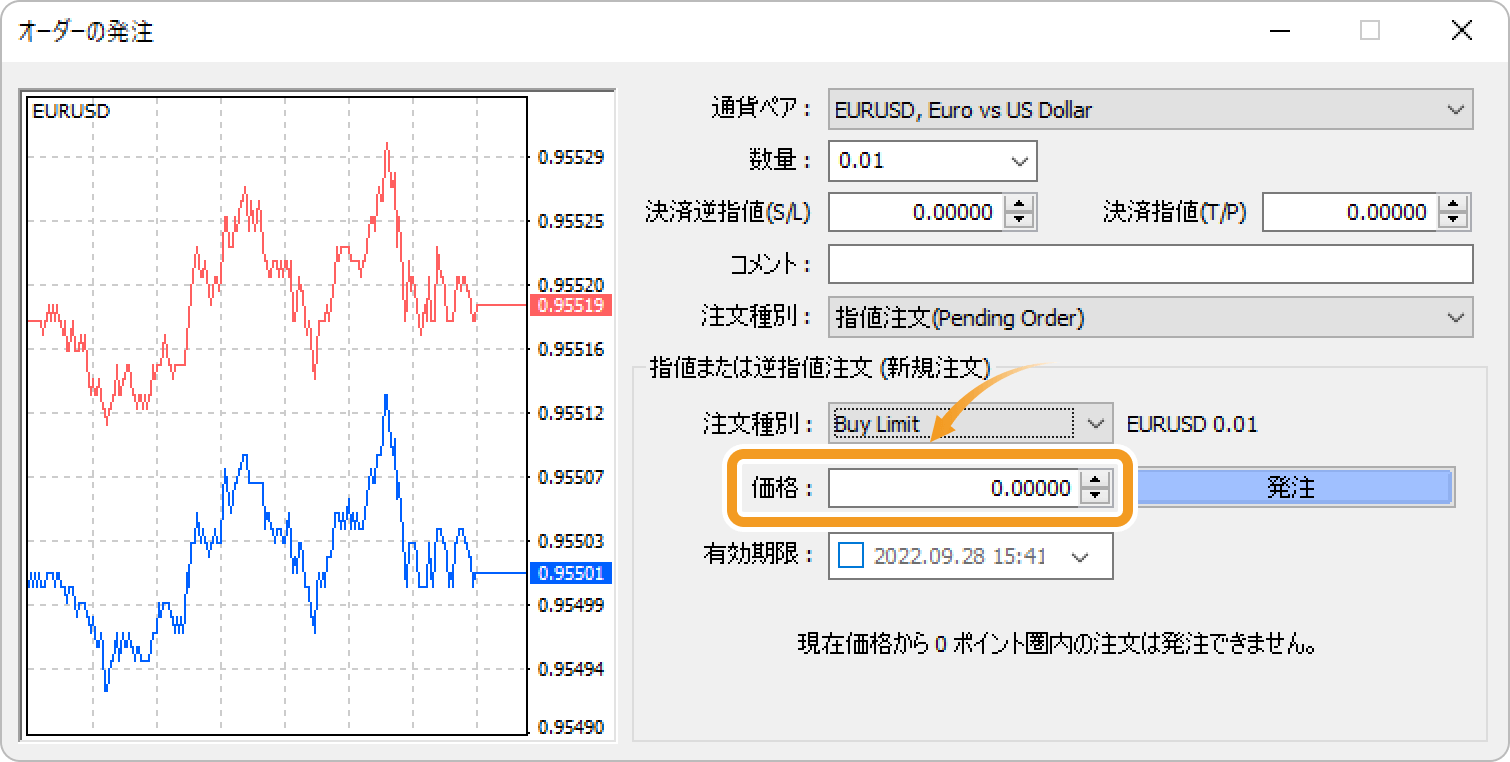Enable the 有効期限 expiry checkbox
Screen dimensions: 1510x762
click(x=850, y=555)
